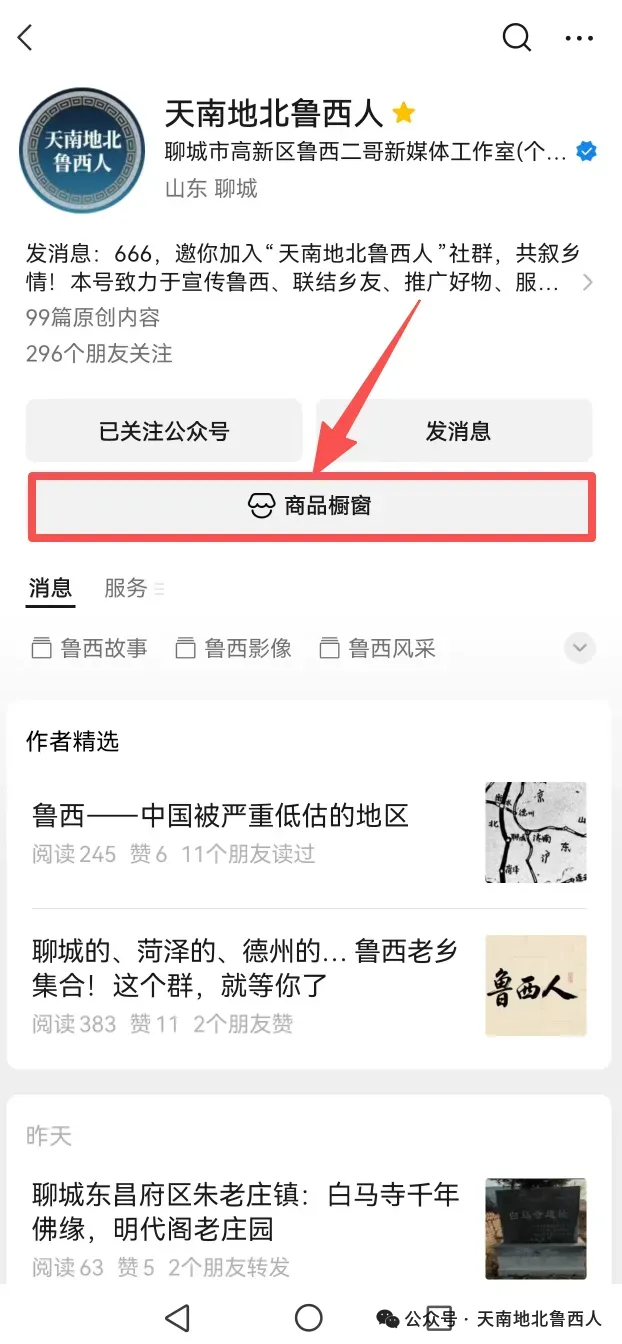Open the three-dot more menu
This screenshot has height=1344, width=622.
[579, 38]
